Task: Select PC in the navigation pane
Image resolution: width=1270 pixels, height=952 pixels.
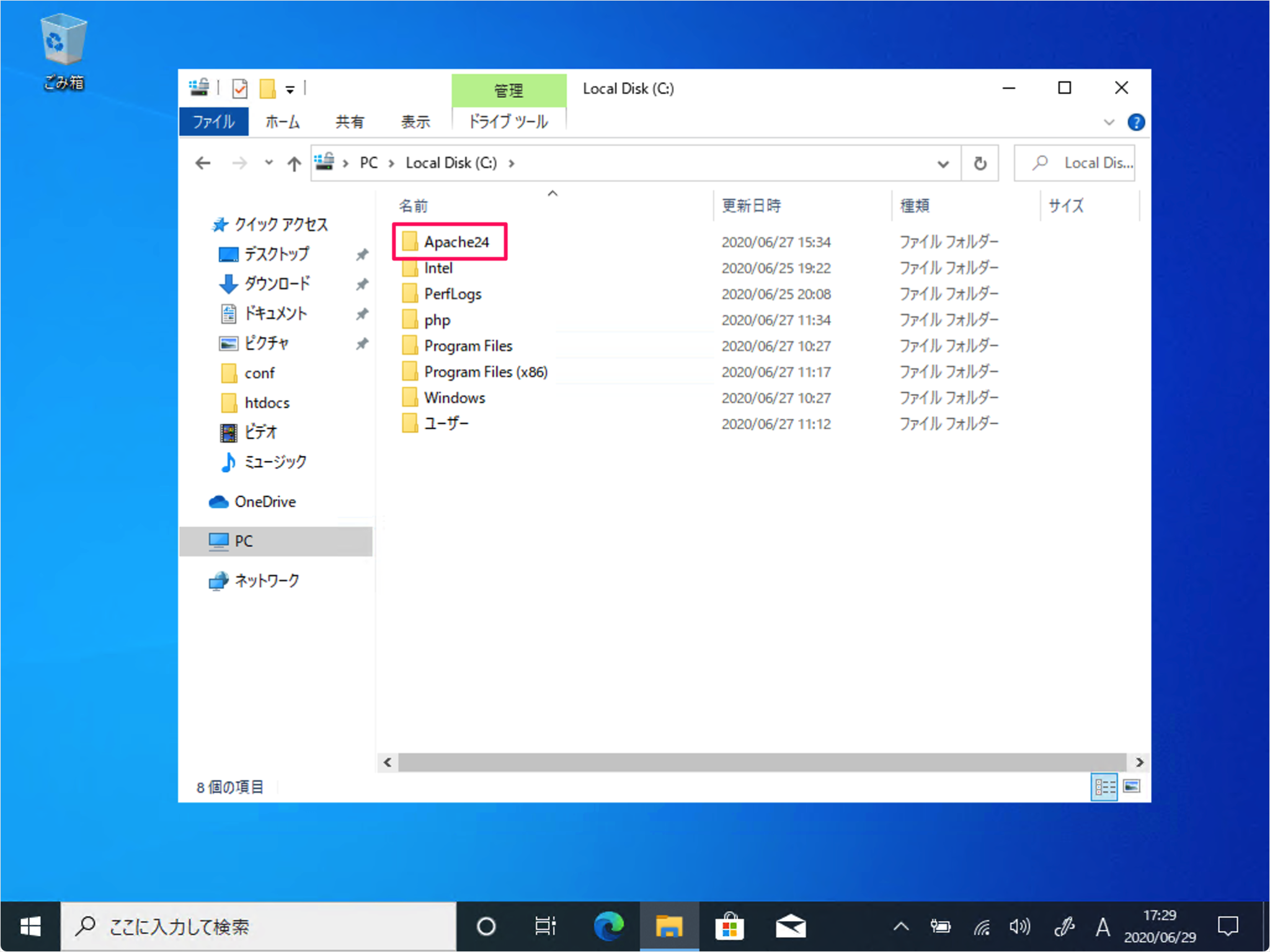Action: 243,540
